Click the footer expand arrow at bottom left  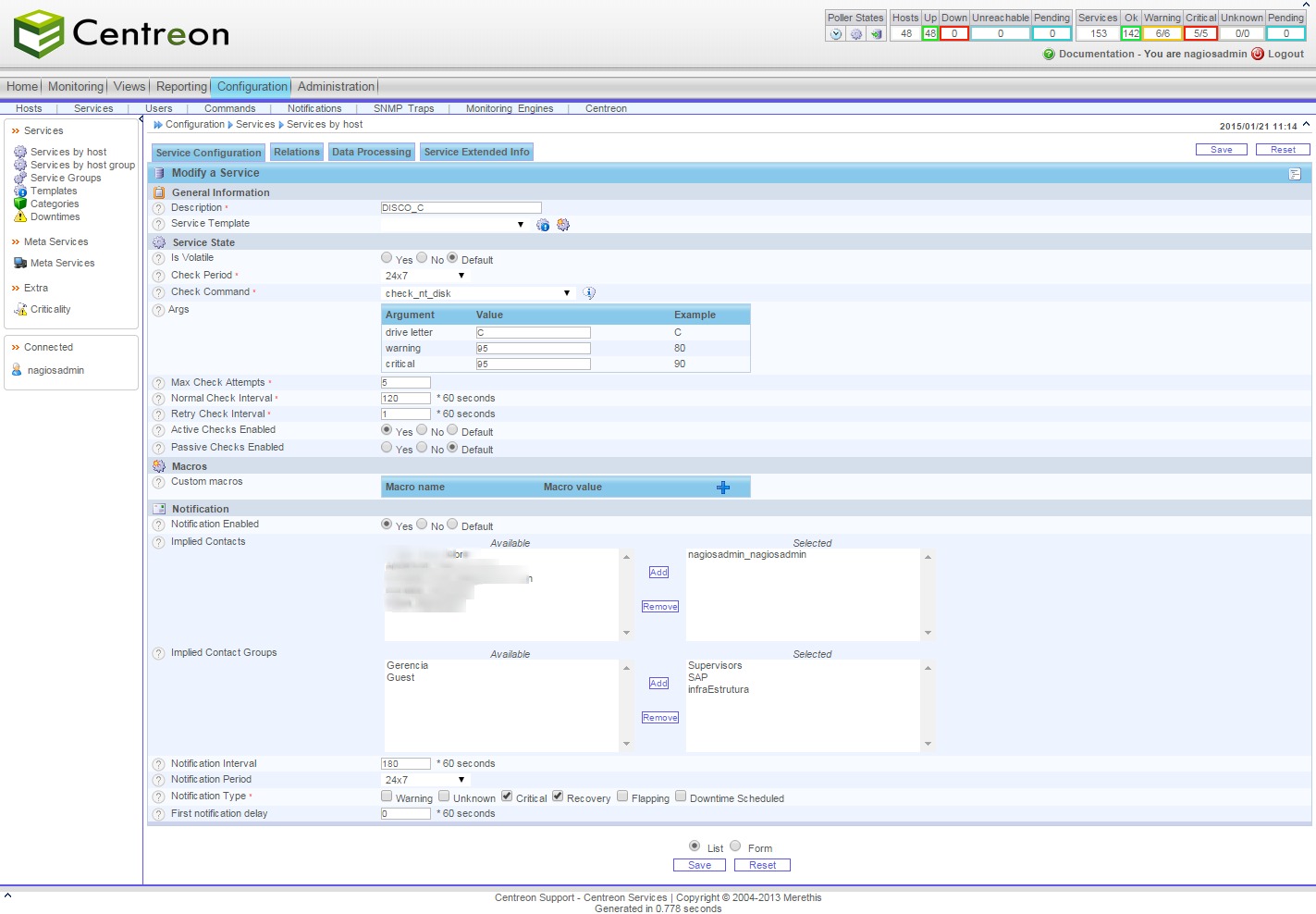(x=7, y=895)
